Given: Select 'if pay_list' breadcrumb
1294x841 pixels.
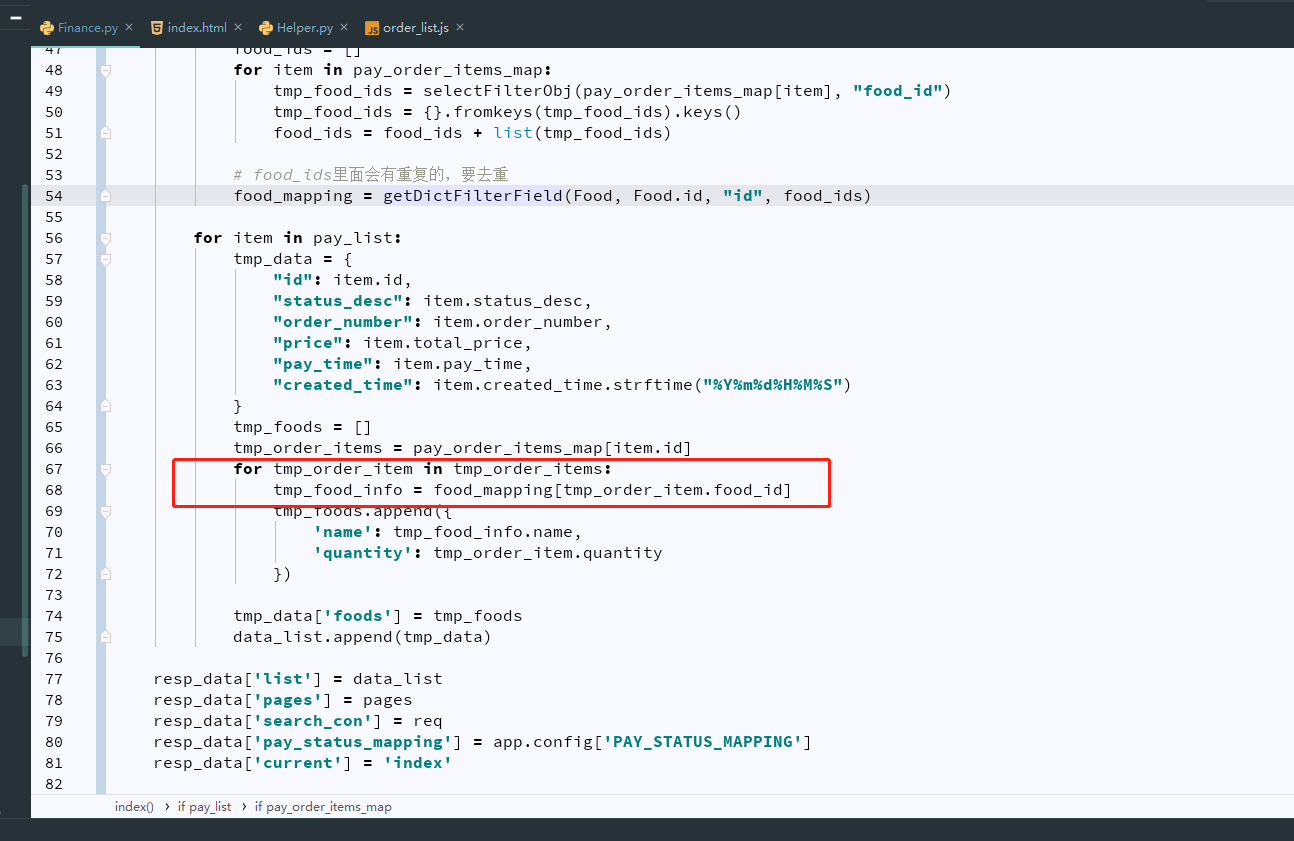Looking at the screenshot, I should click(204, 806).
